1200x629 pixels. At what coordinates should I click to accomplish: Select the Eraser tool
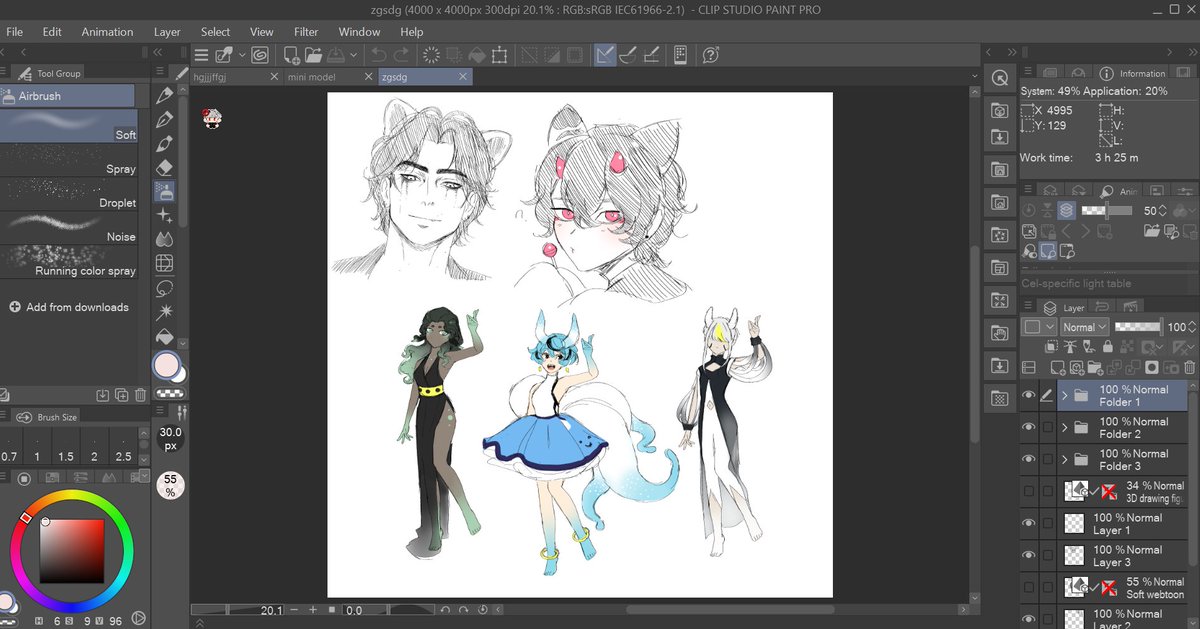166,167
